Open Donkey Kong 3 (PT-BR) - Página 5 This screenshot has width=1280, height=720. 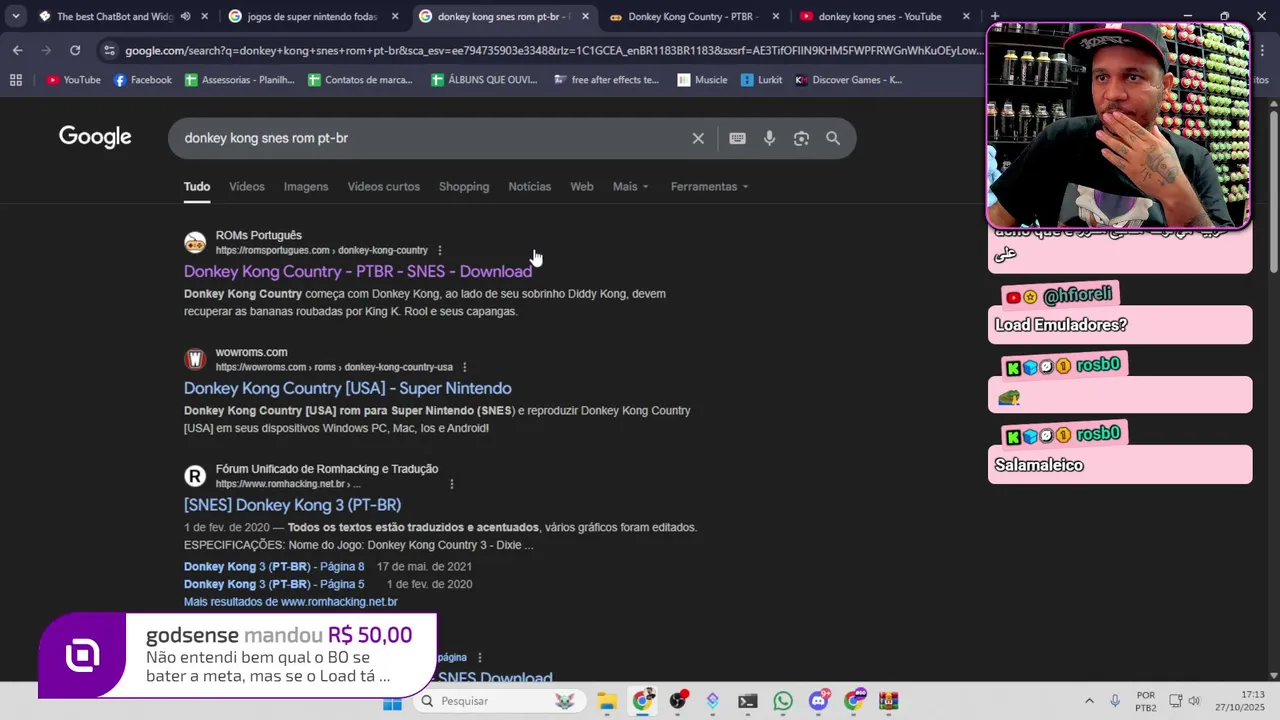click(x=274, y=584)
